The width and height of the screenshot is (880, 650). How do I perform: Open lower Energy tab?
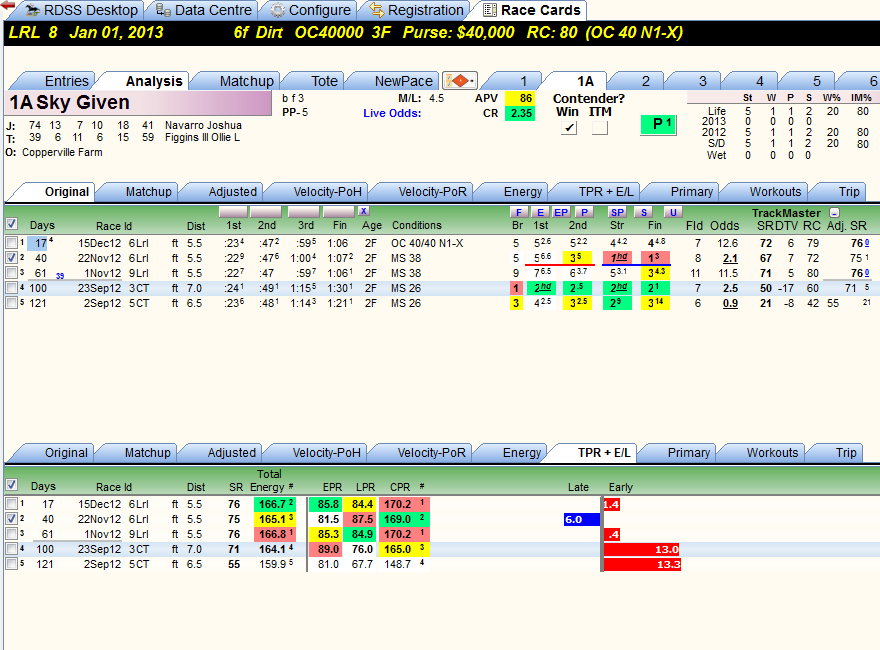514,453
